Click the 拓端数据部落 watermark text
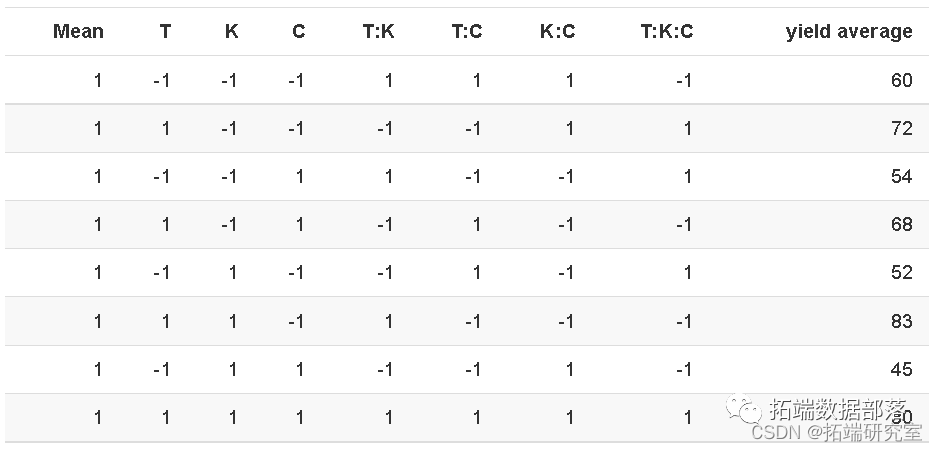937x451 pixels. [840, 410]
